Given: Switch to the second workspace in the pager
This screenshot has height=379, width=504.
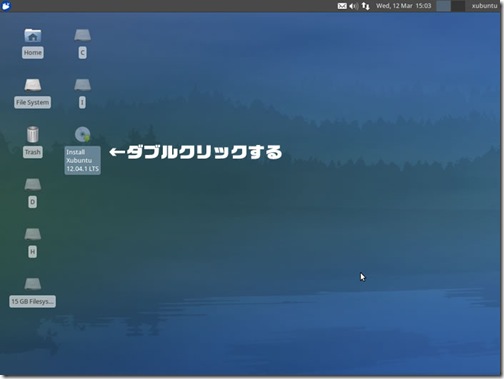Looking at the screenshot, I should pos(458,6).
